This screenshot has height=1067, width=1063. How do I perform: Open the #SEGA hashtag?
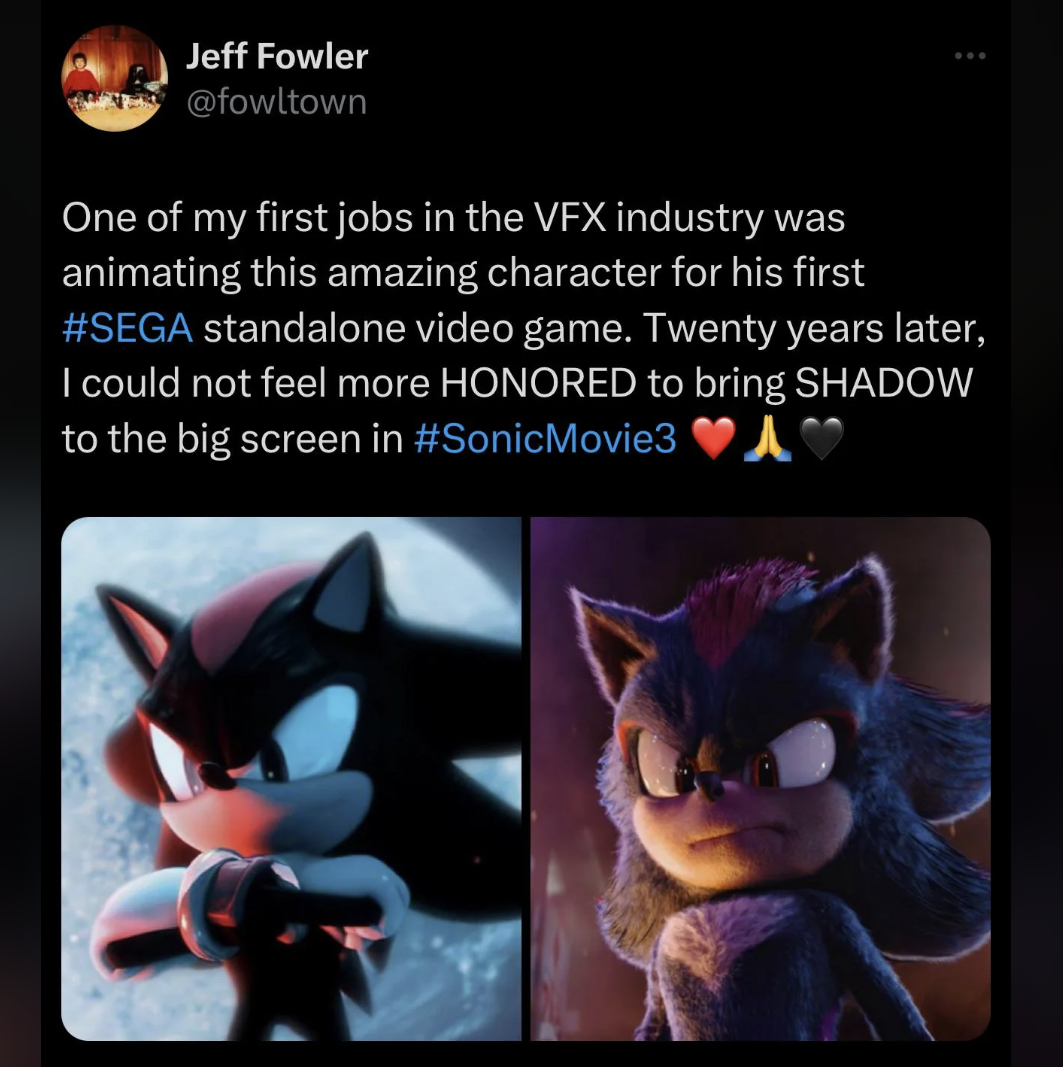(x=127, y=329)
